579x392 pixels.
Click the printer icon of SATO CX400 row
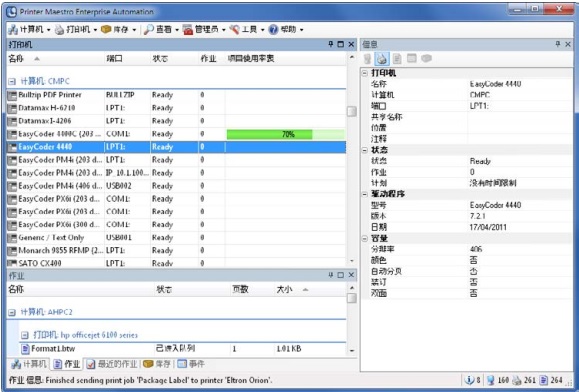(12, 263)
